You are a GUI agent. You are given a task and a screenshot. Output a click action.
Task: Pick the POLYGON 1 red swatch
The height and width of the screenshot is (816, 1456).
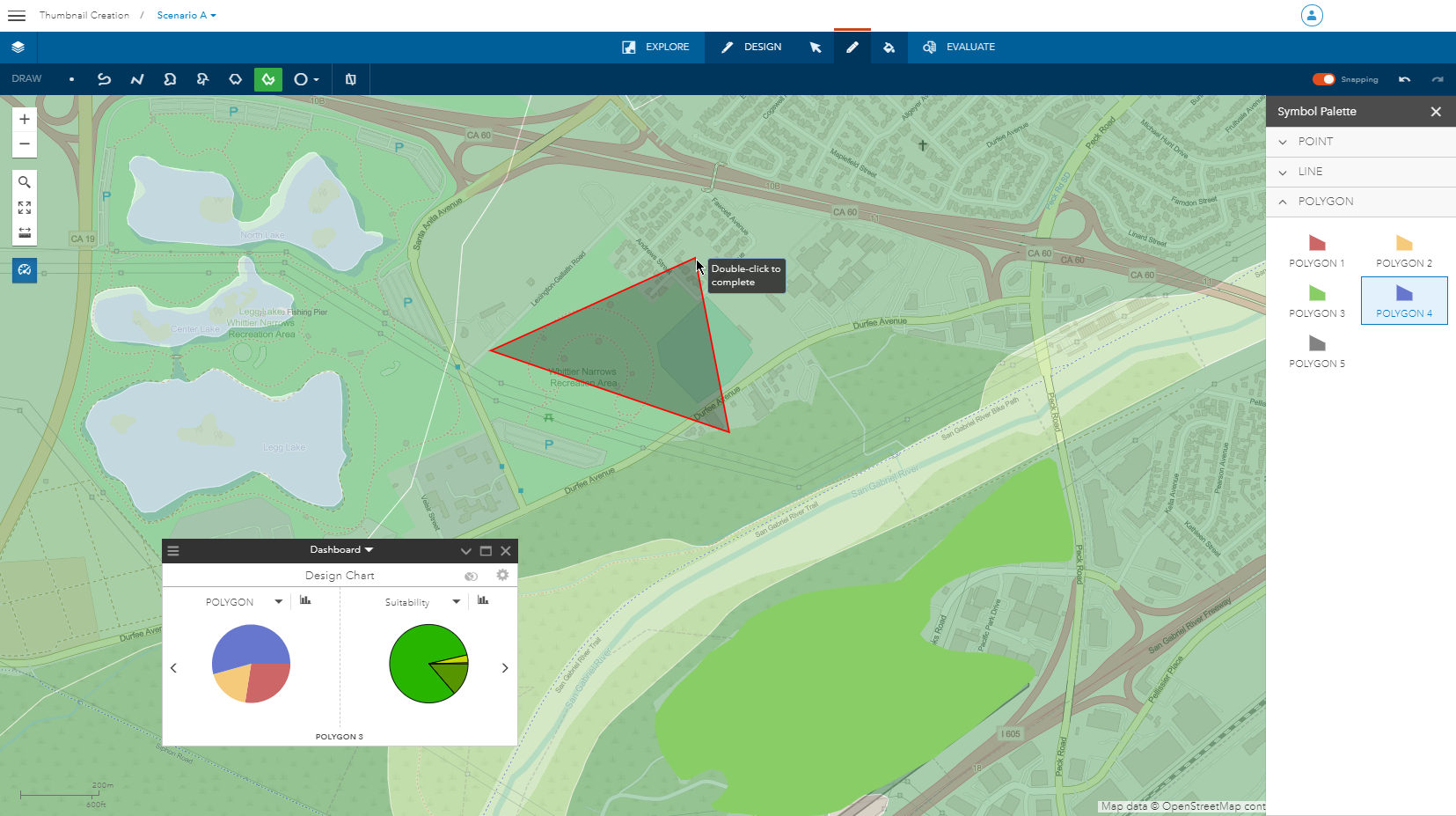1316,243
